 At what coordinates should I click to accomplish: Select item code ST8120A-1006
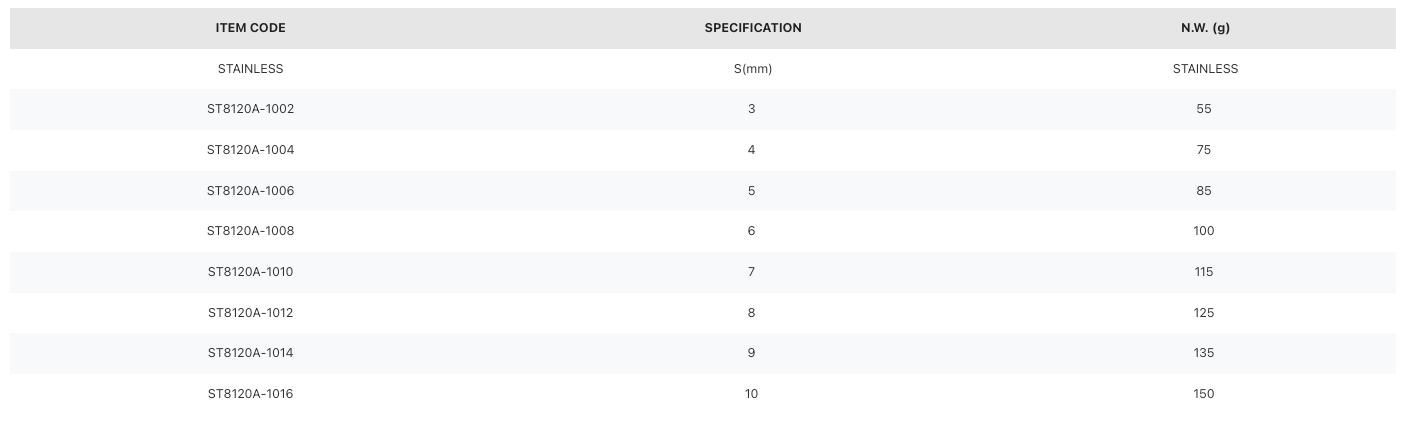coord(250,190)
